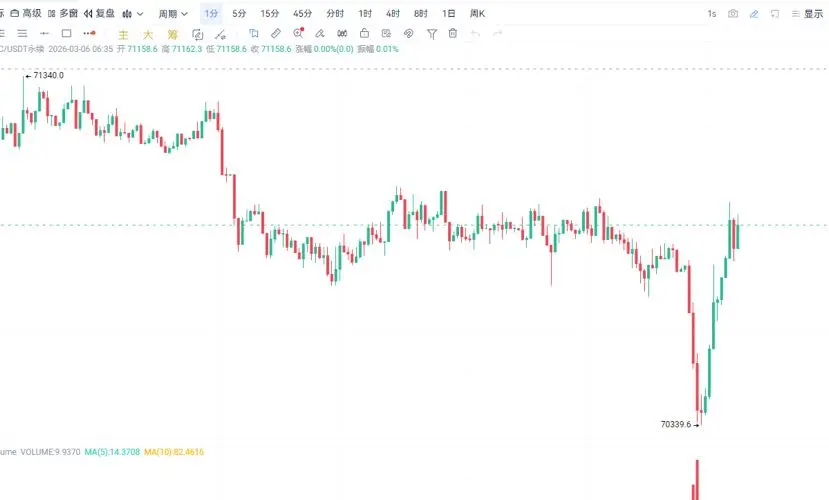Image resolution: width=829 pixels, height=500 pixels.
Task: Click the undo arrow
Action: pyautogui.click(x=475, y=34)
